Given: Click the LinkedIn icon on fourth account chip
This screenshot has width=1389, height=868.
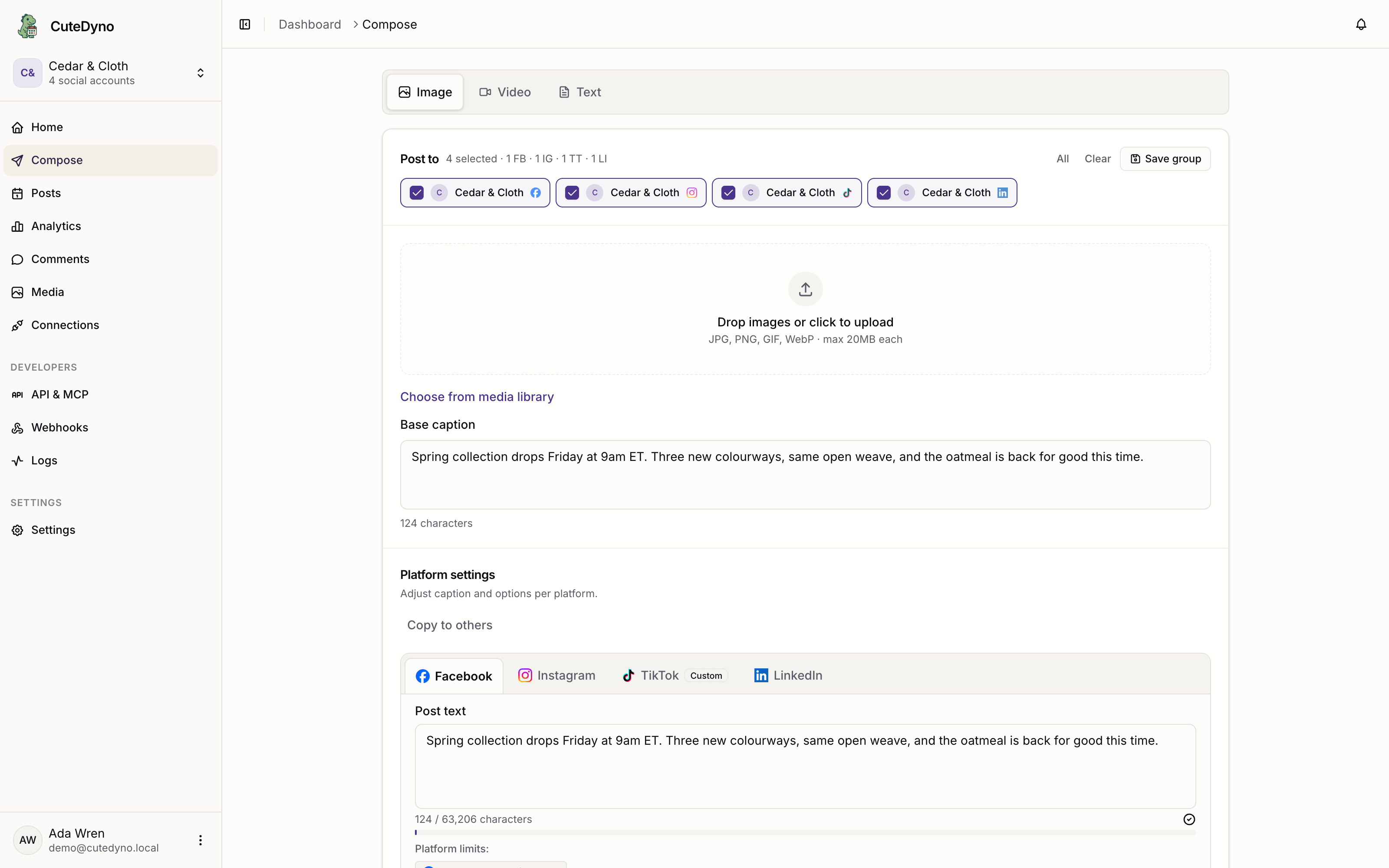Looking at the screenshot, I should [1002, 192].
